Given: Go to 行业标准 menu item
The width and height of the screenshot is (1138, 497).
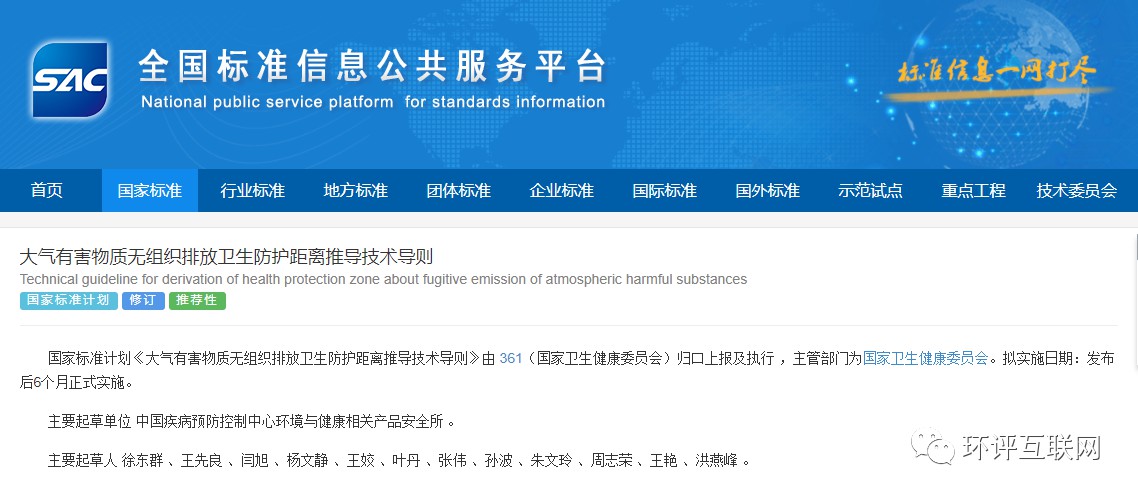Looking at the screenshot, I should point(253,190).
